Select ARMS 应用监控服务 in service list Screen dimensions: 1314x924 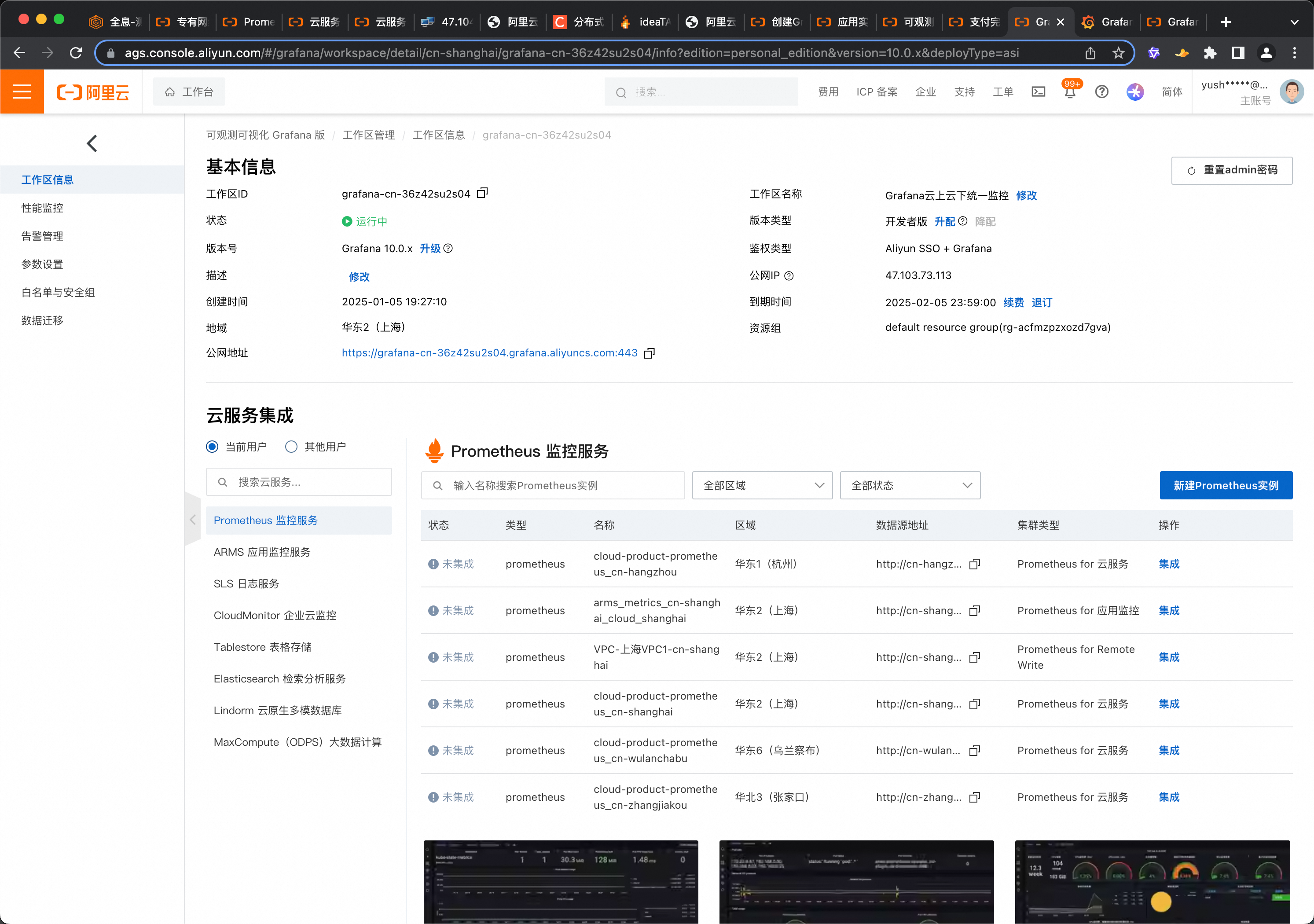tap(262, 552)
